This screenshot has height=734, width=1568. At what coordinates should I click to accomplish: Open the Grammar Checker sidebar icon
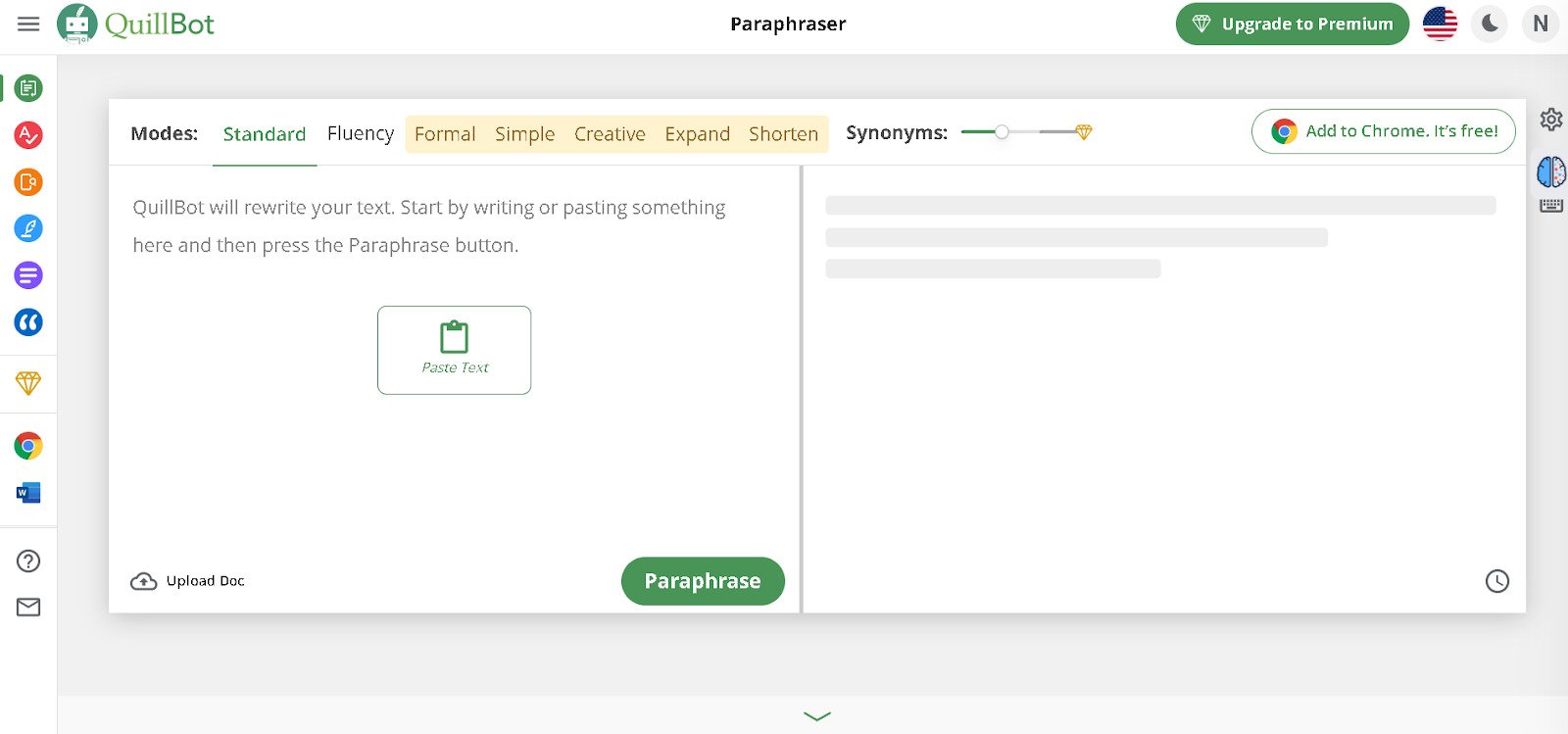[x=28, y=135]
